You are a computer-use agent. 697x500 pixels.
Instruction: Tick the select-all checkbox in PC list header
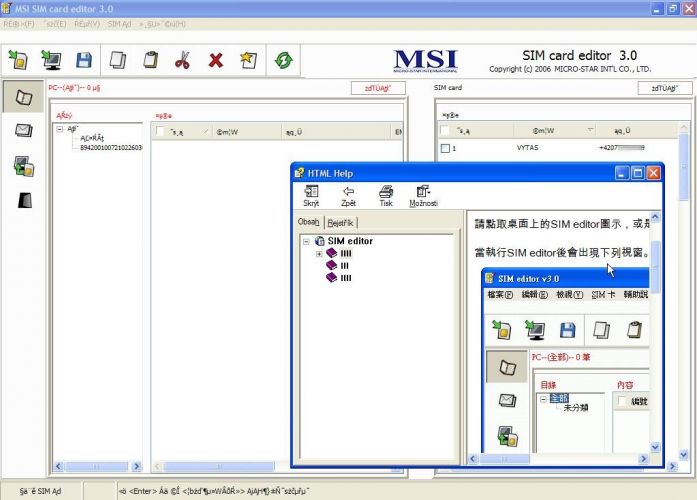[160, 132]
